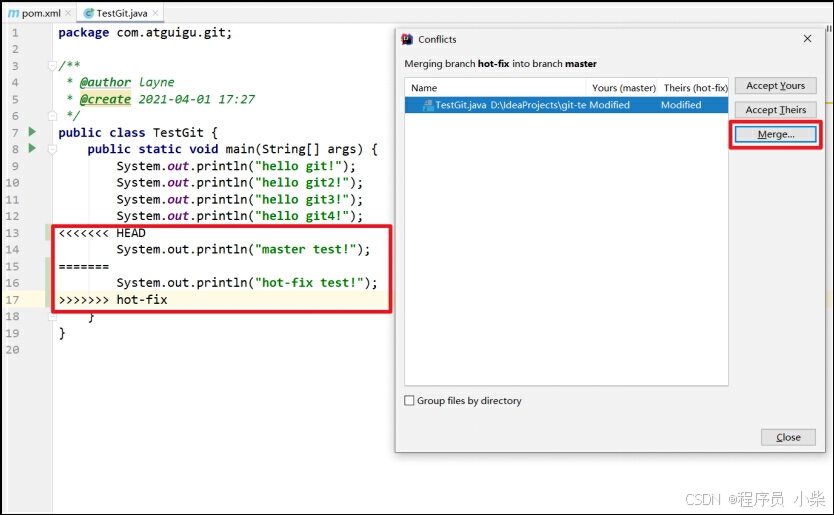
Task: Click Yours (master) column header
Action: pos(623,88)
